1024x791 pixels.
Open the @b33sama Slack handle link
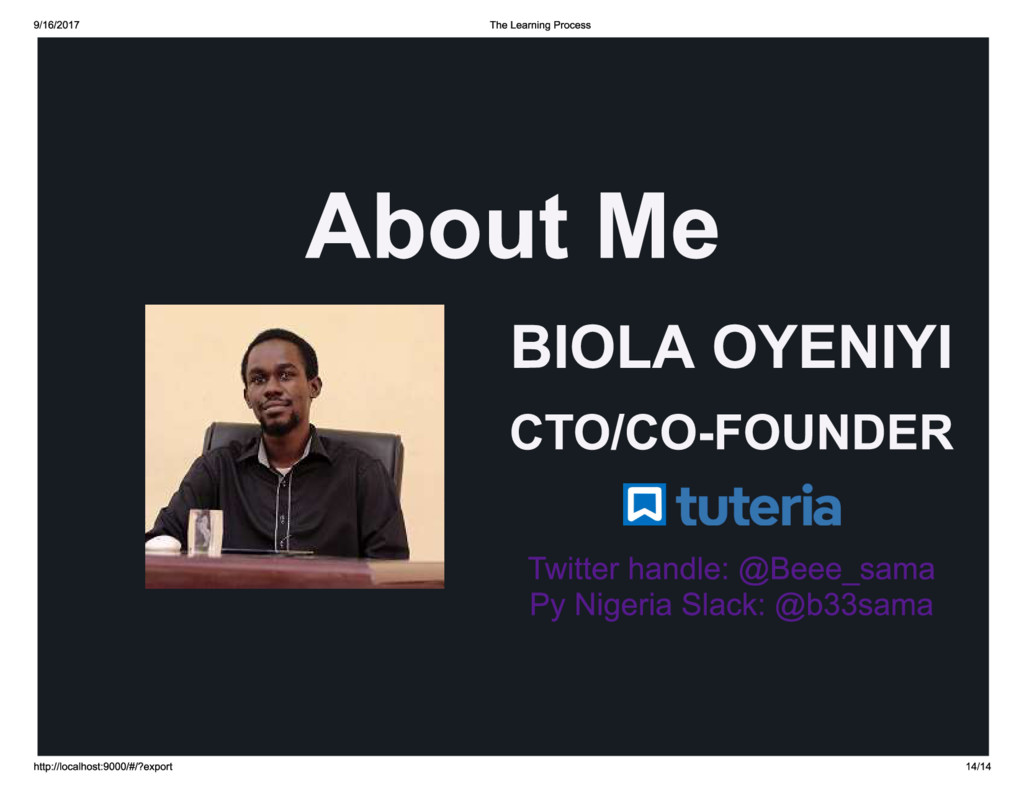854,605
